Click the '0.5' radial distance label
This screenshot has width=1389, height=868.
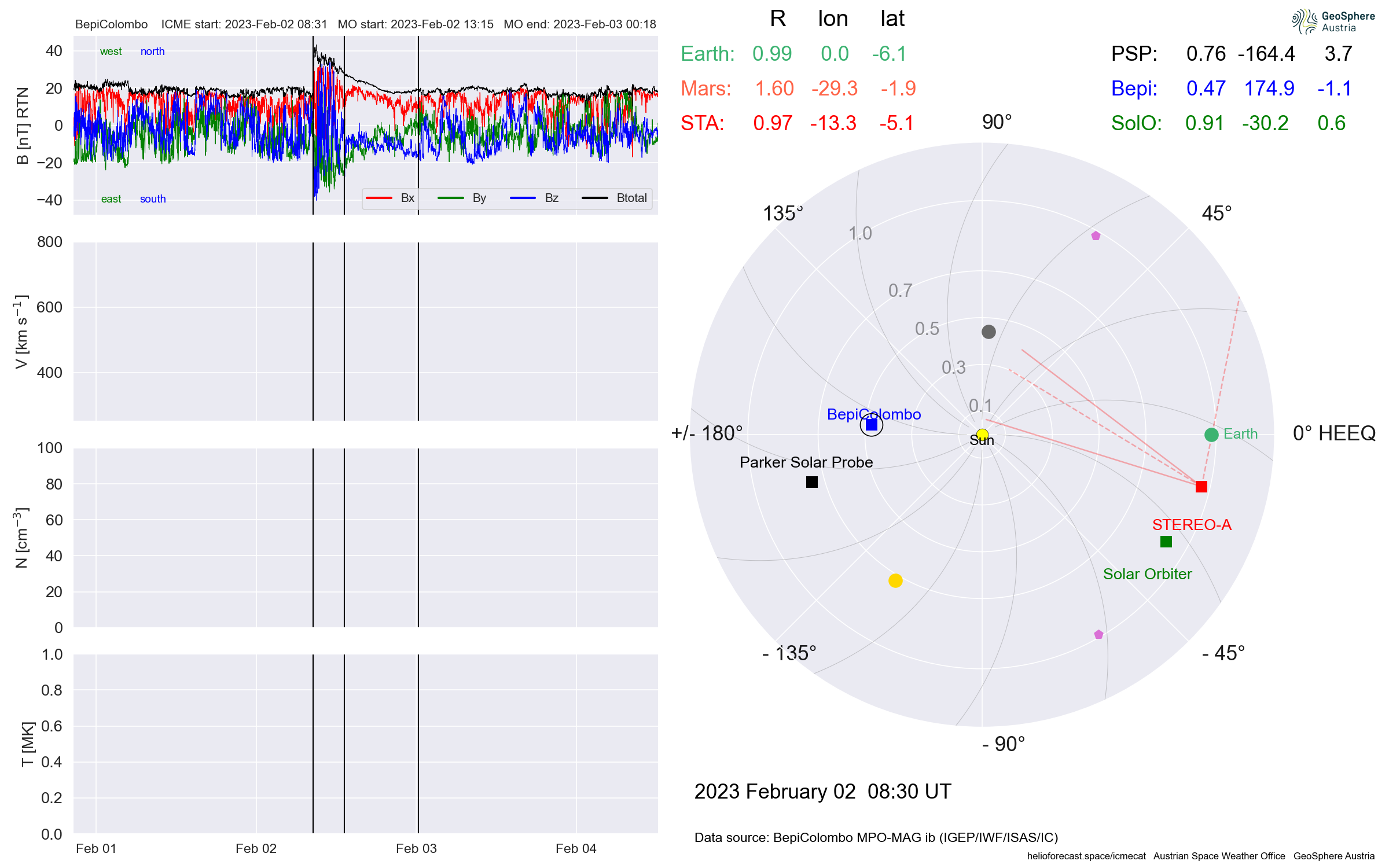(x=927, y=329)
